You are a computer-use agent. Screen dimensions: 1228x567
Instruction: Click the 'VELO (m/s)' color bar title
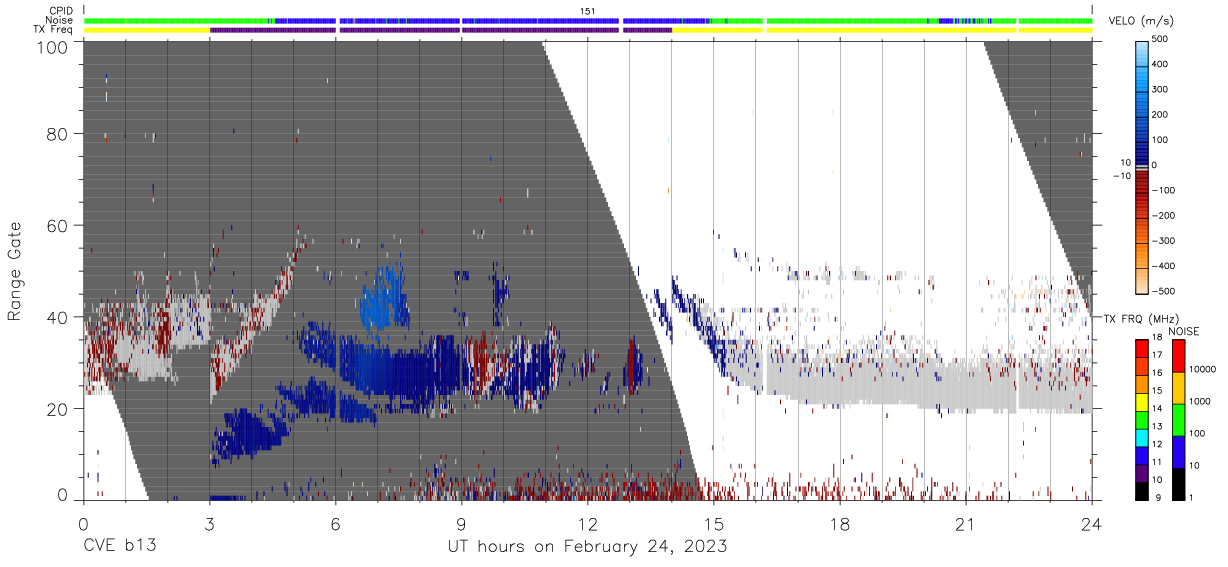[x=1142, y=21]
